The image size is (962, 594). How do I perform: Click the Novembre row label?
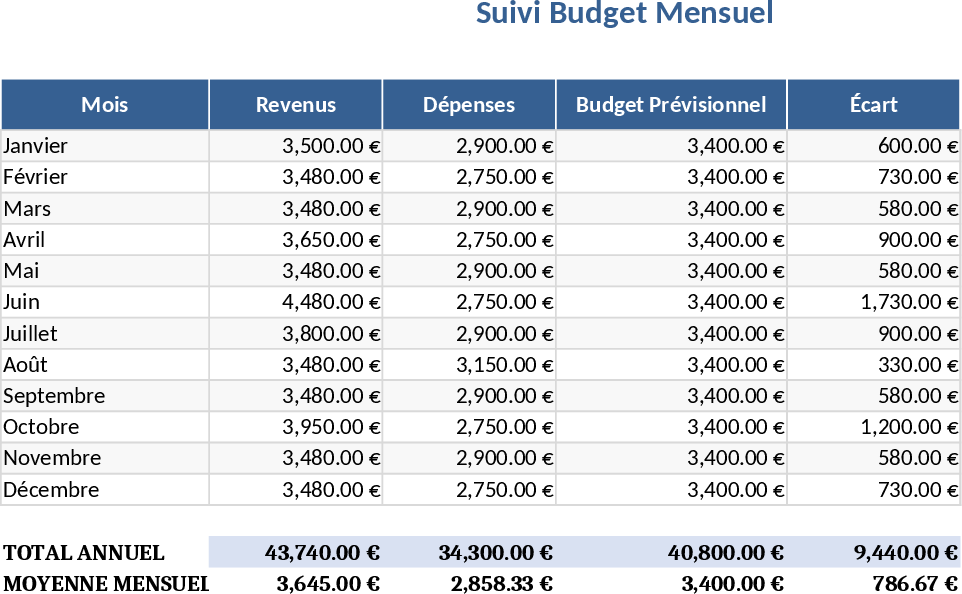point(45,458)
